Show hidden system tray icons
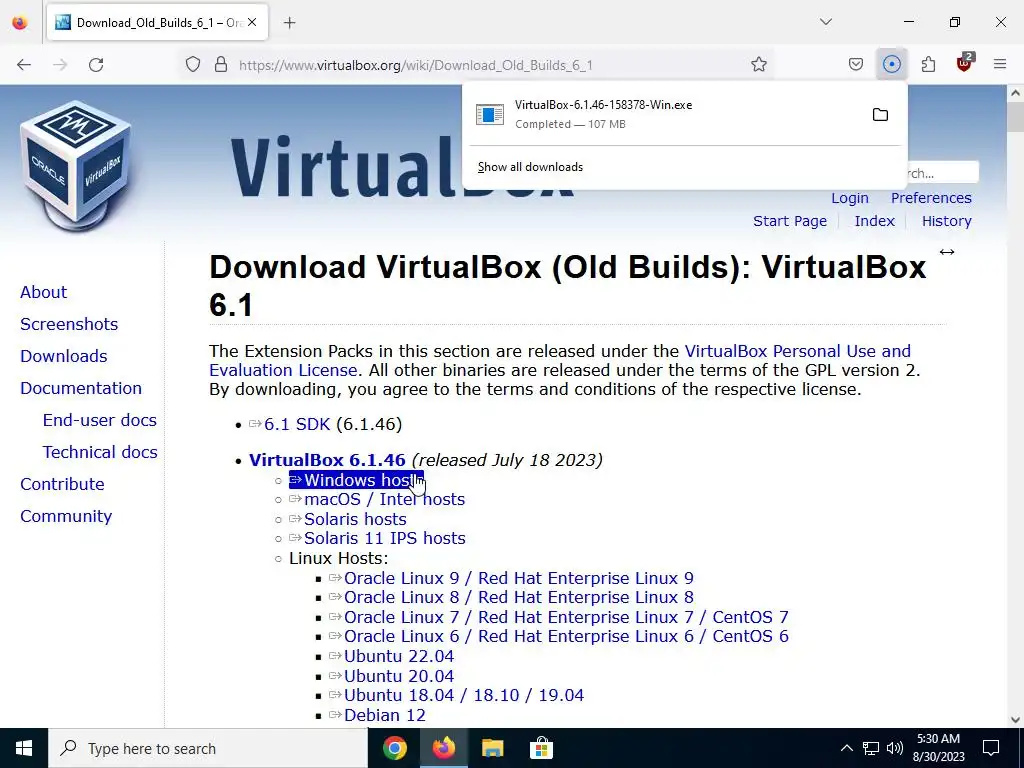 tap(846, 748)
